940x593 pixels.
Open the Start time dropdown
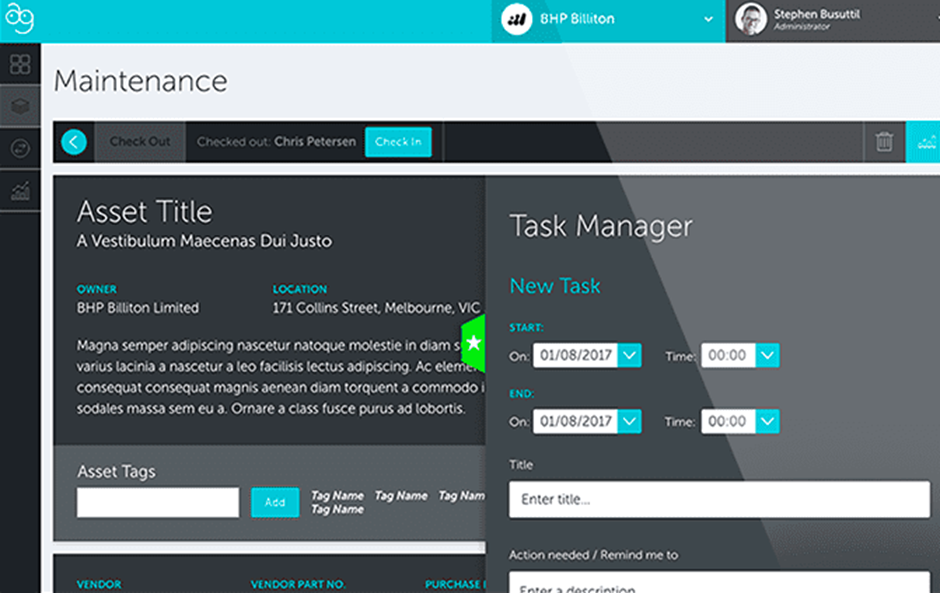767,356
